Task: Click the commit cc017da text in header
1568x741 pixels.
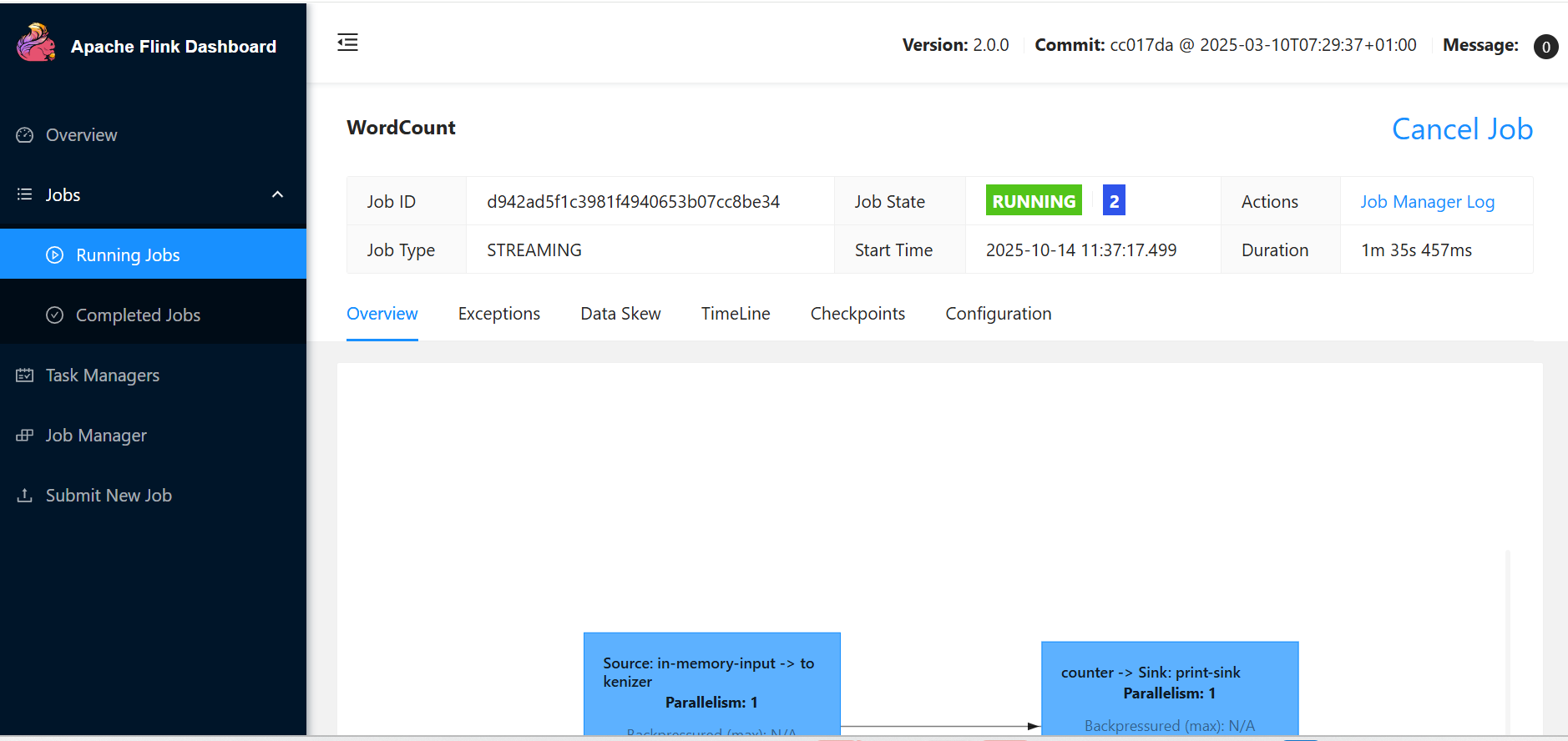Action: [1226, 45]
